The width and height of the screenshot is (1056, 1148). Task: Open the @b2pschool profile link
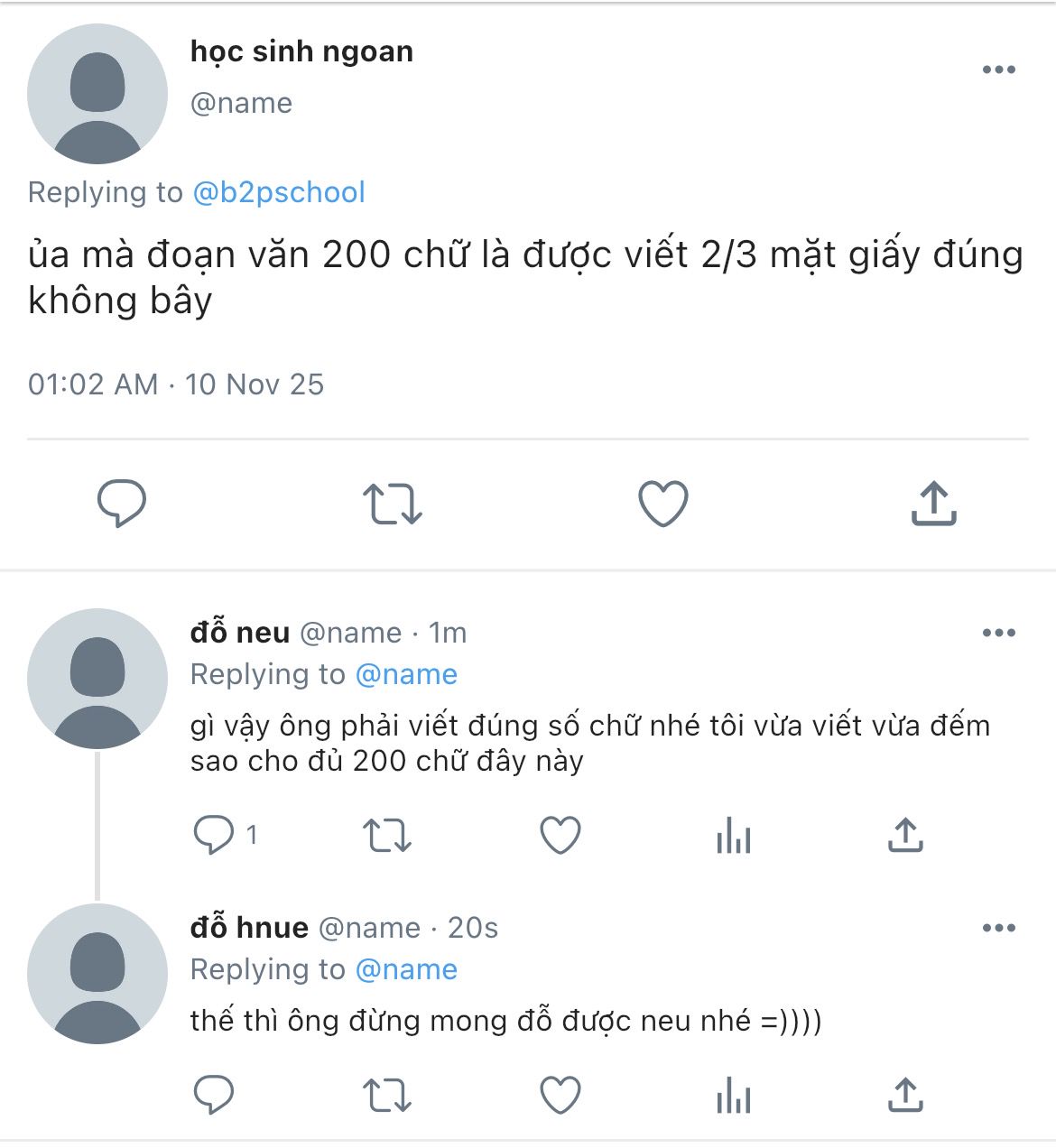279,192
